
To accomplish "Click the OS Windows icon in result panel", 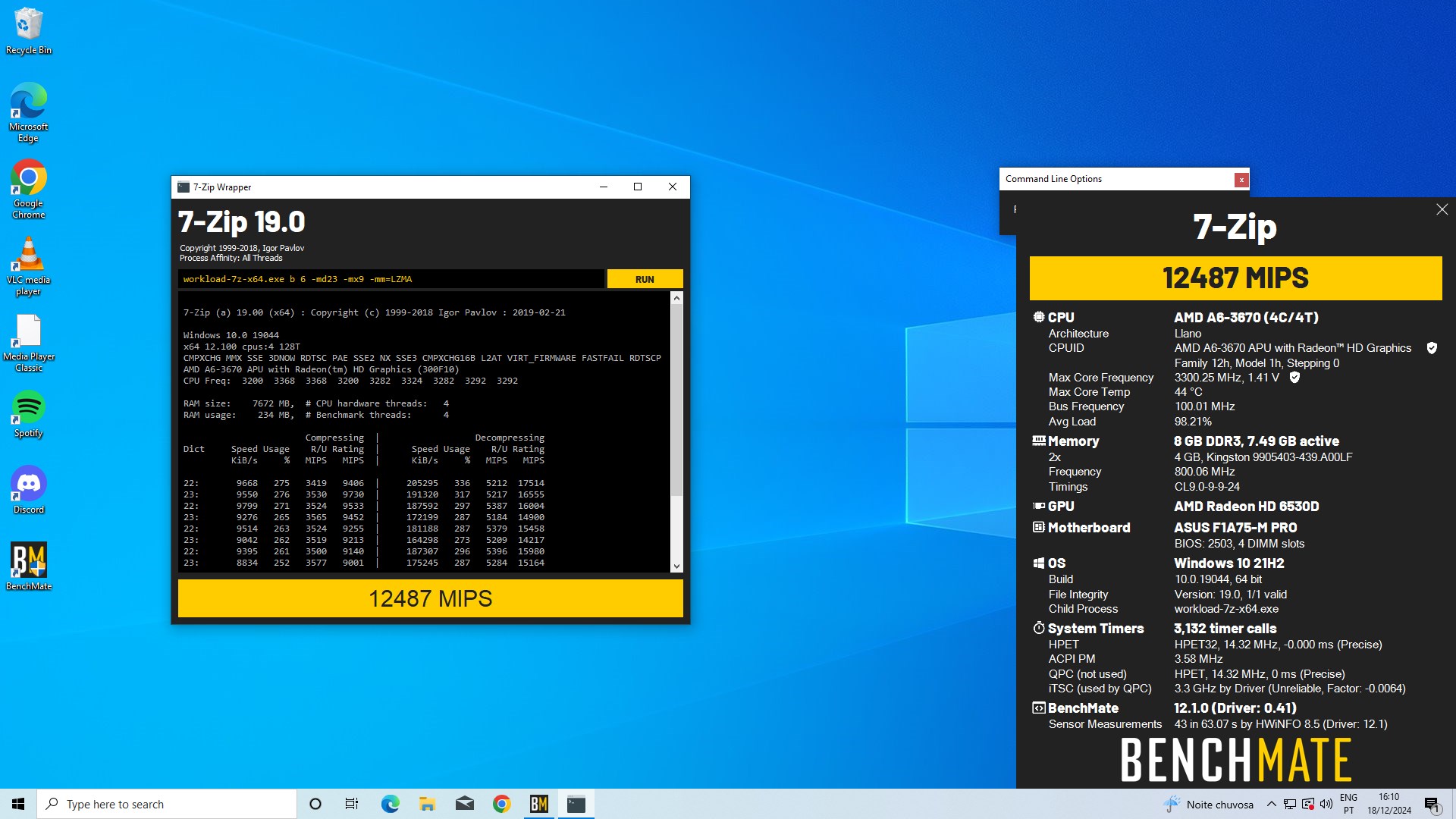I will click(x=1039, y=563).
